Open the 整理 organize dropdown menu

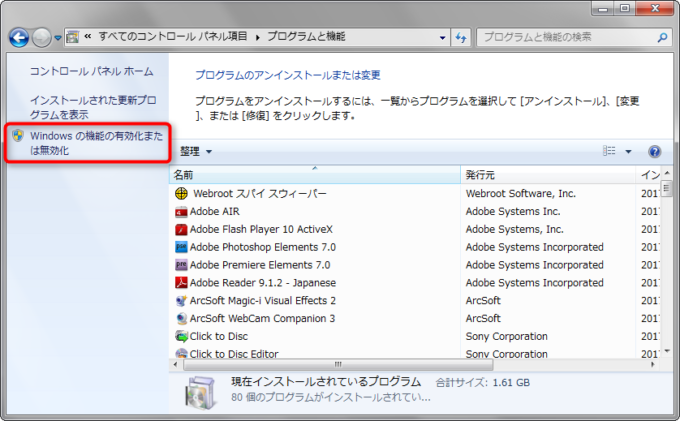pos(196,152)
